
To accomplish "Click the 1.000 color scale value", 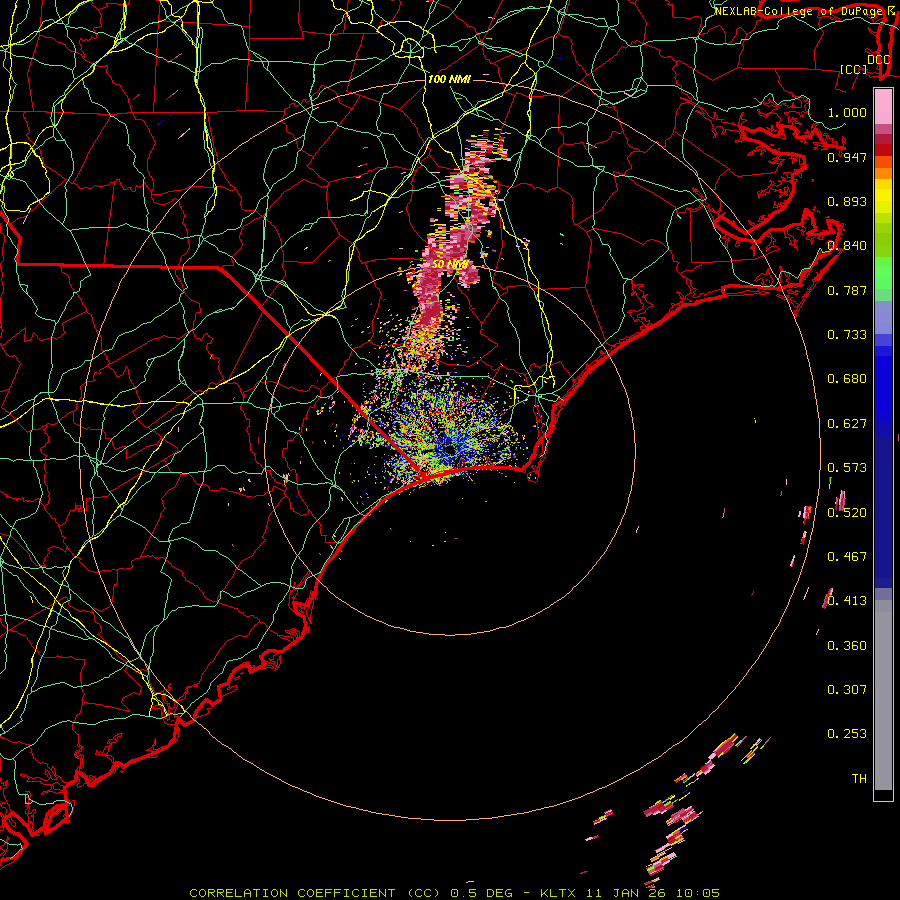I will click(847, 112).
